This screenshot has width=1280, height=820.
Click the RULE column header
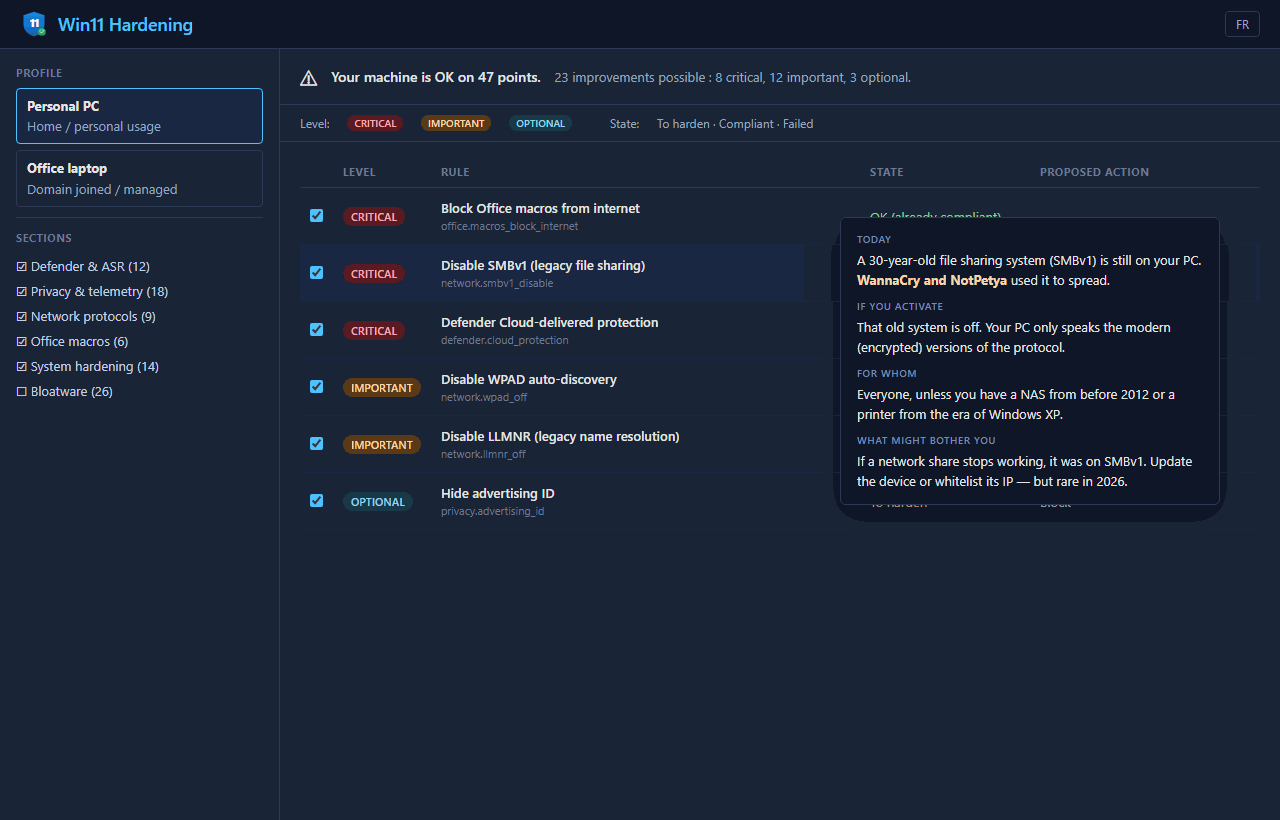coord(455,172)
